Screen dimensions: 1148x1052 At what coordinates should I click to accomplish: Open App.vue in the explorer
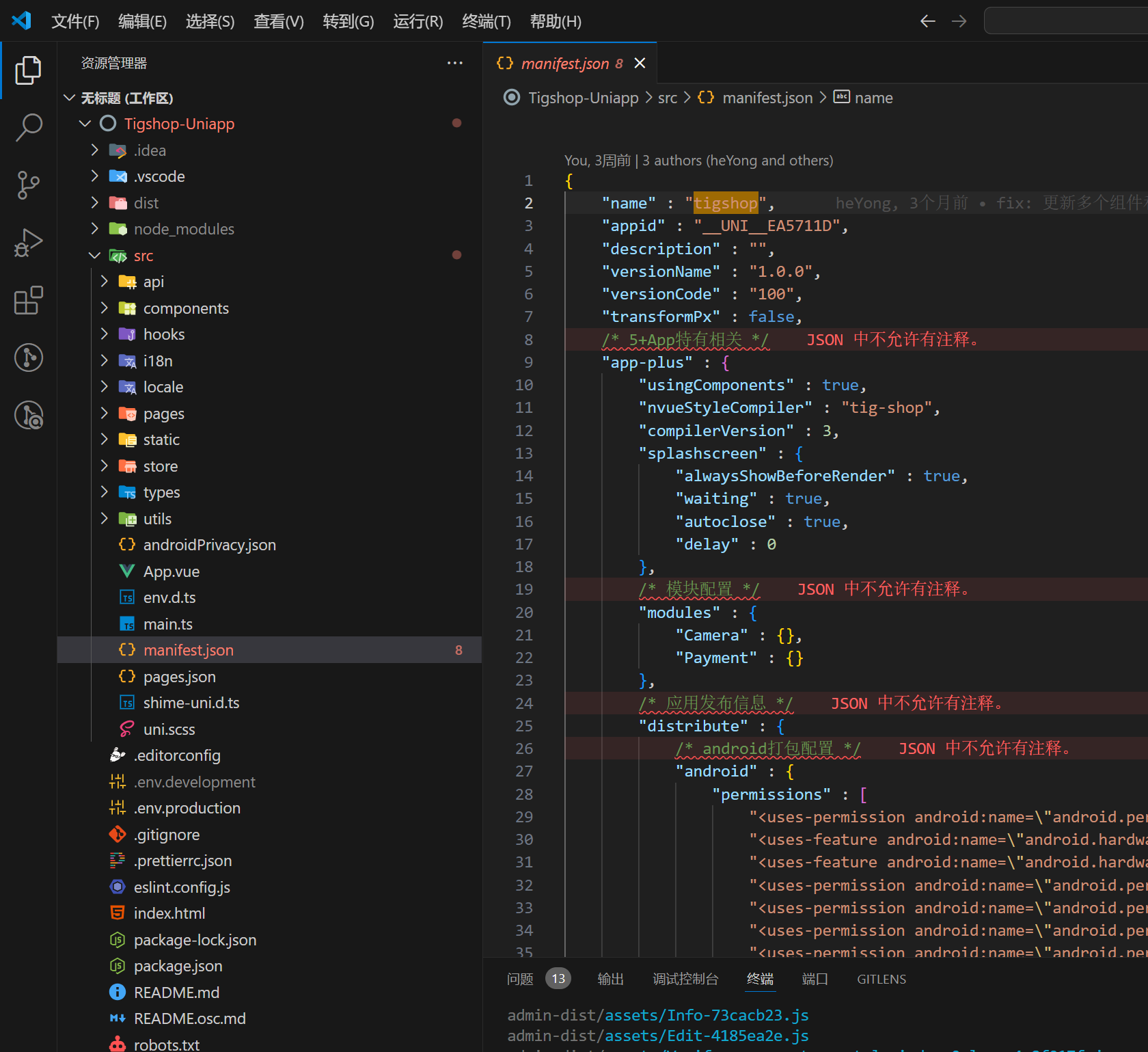coord(269,571)
